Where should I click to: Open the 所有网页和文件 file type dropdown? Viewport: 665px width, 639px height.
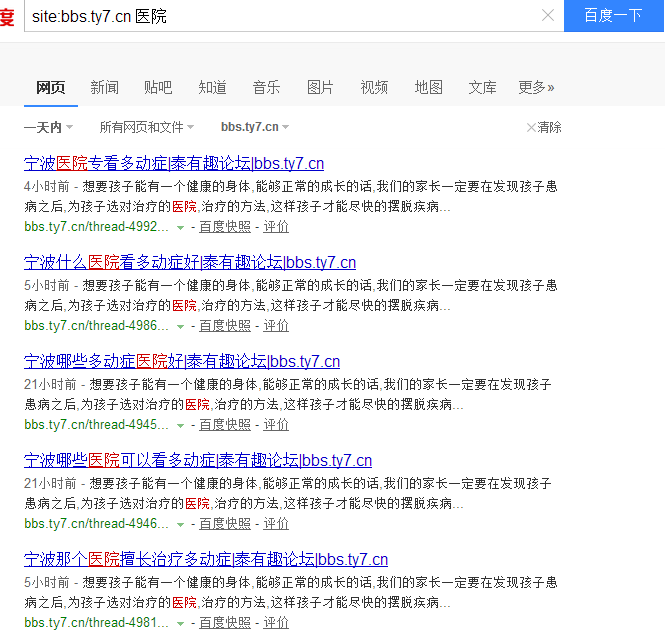point(147,127)
